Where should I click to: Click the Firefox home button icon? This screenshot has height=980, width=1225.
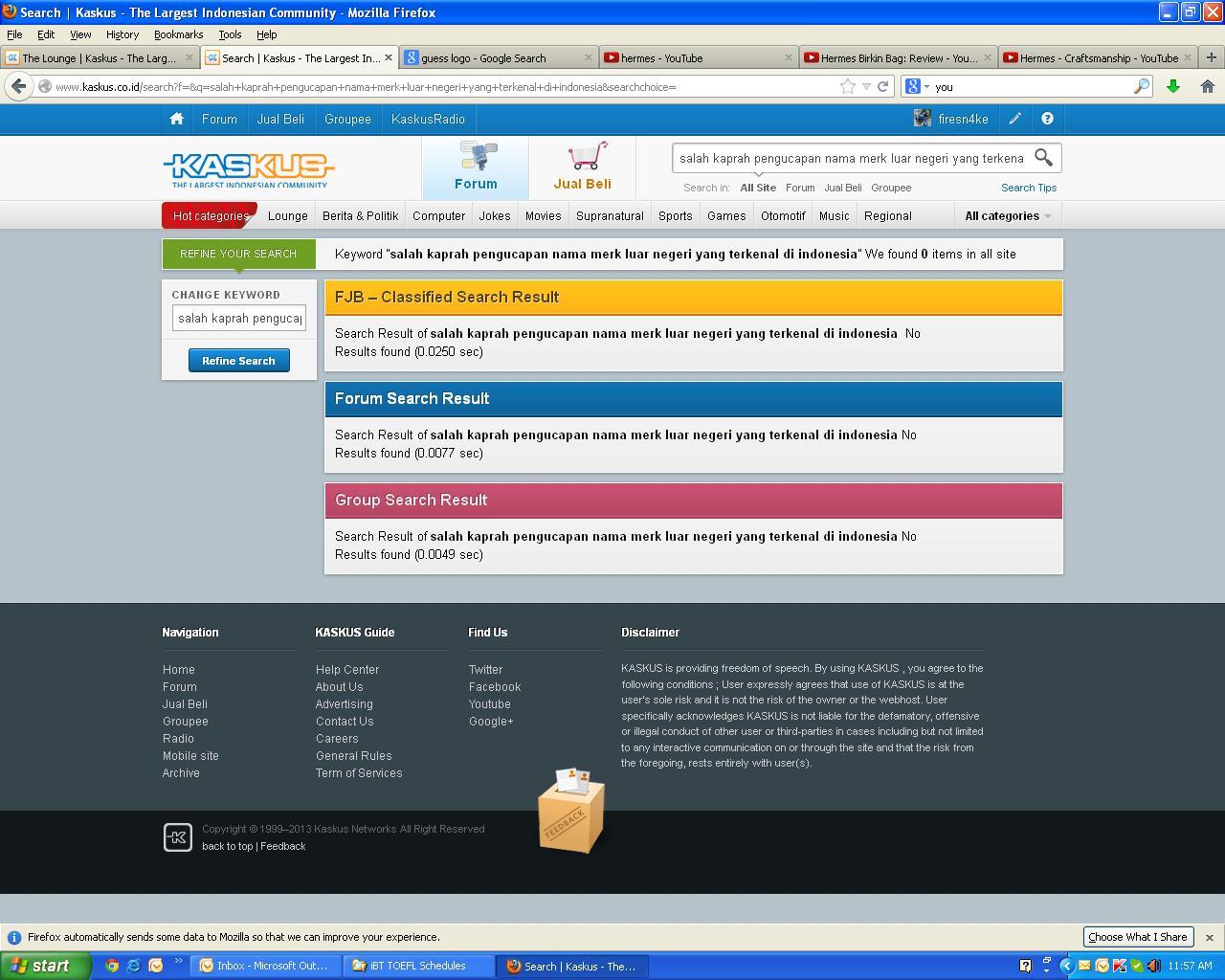[x=1207, y=86]
